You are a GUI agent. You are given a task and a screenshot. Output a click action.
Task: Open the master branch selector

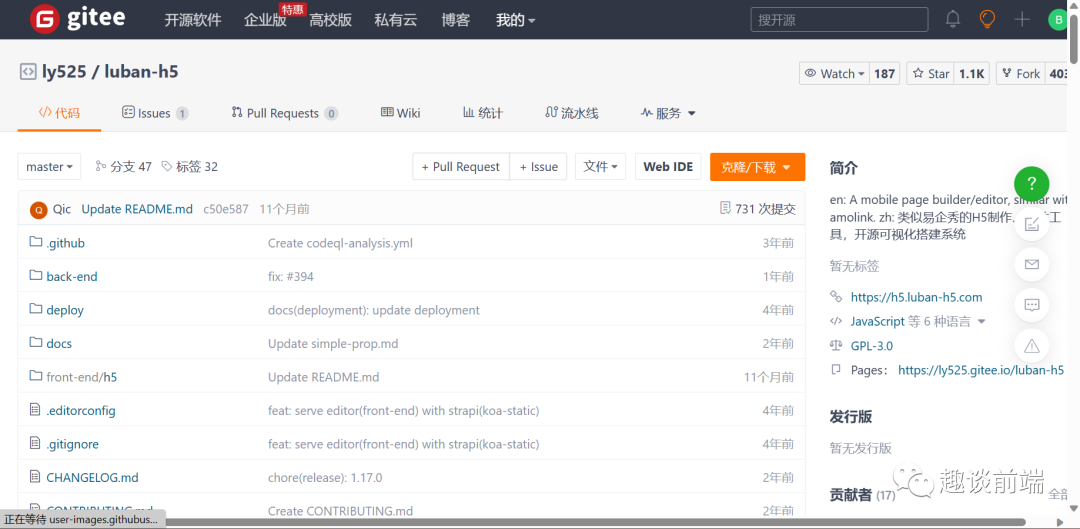coord(50,167)
